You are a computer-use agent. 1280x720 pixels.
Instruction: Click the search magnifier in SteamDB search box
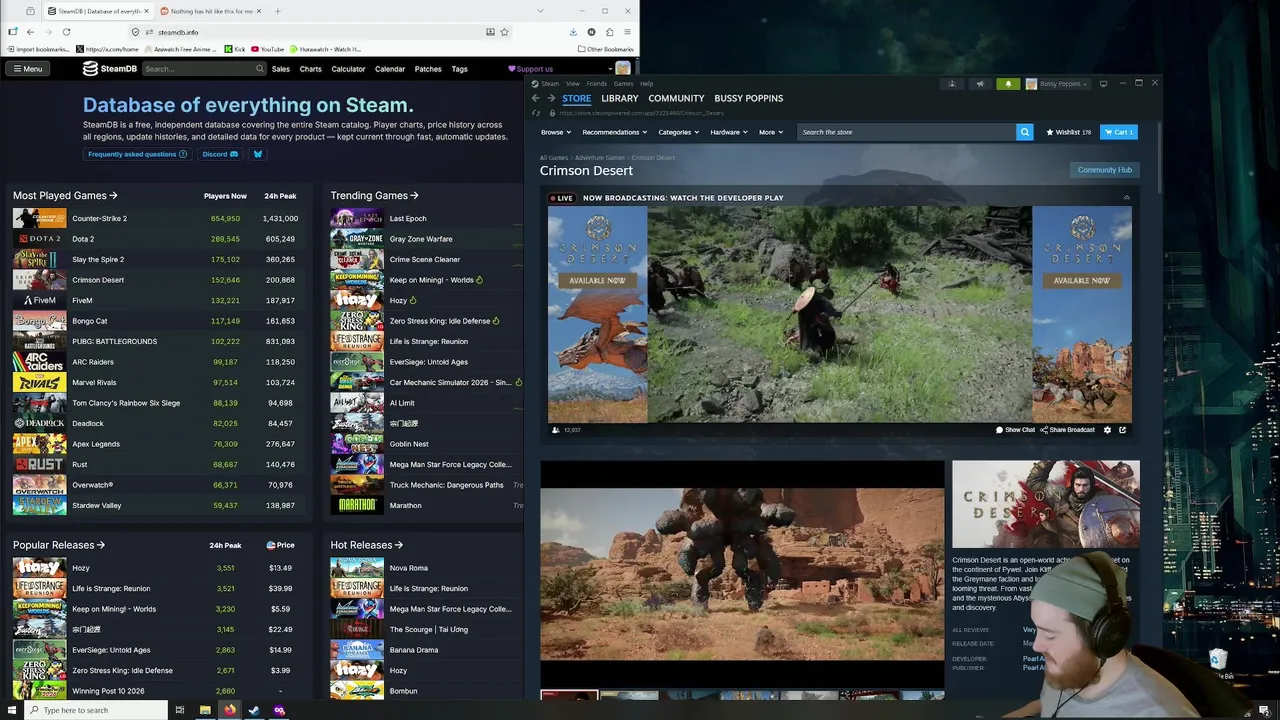tap(259, 69)
